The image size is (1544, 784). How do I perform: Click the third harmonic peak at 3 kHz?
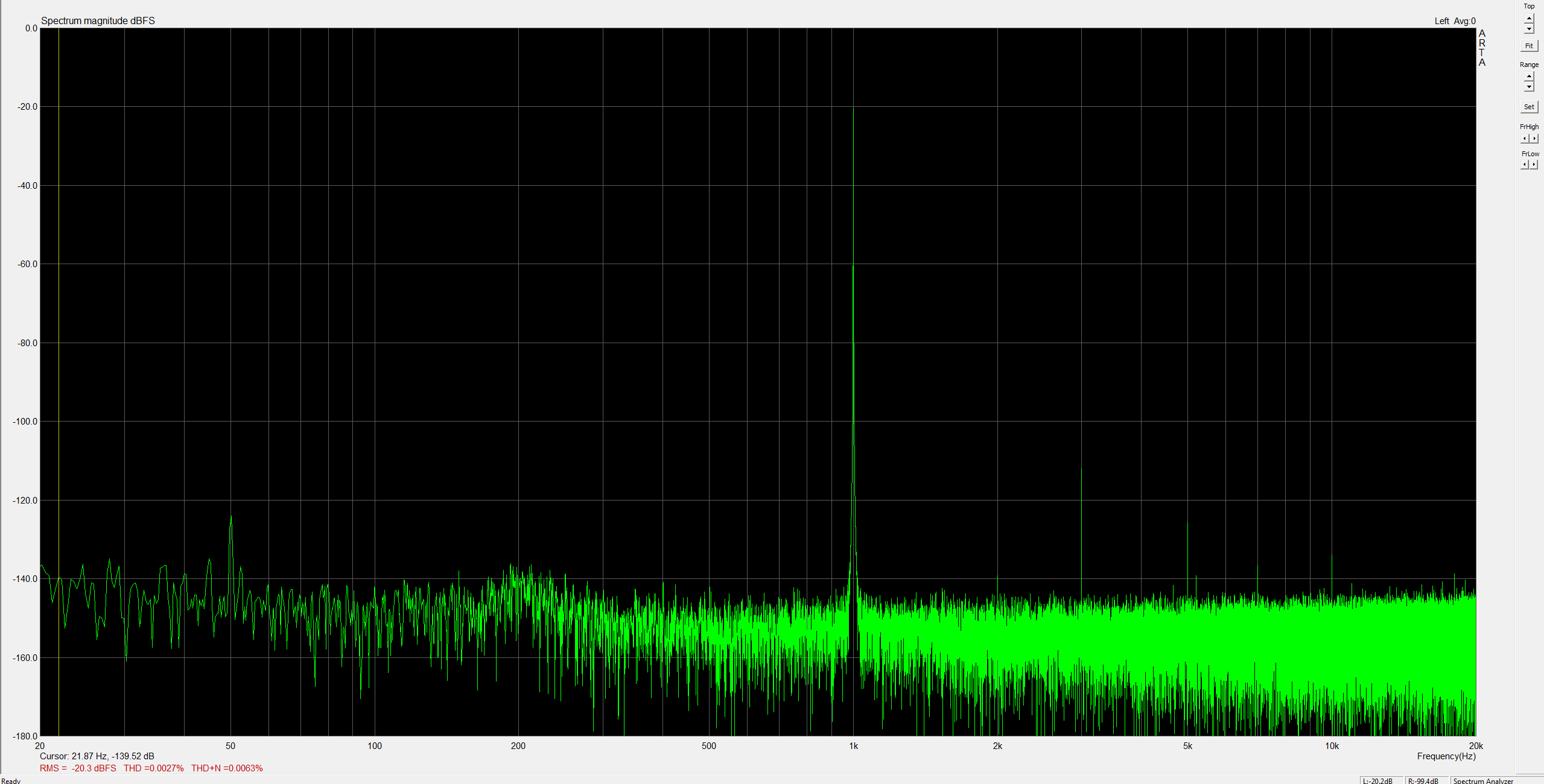point(1081,470)
